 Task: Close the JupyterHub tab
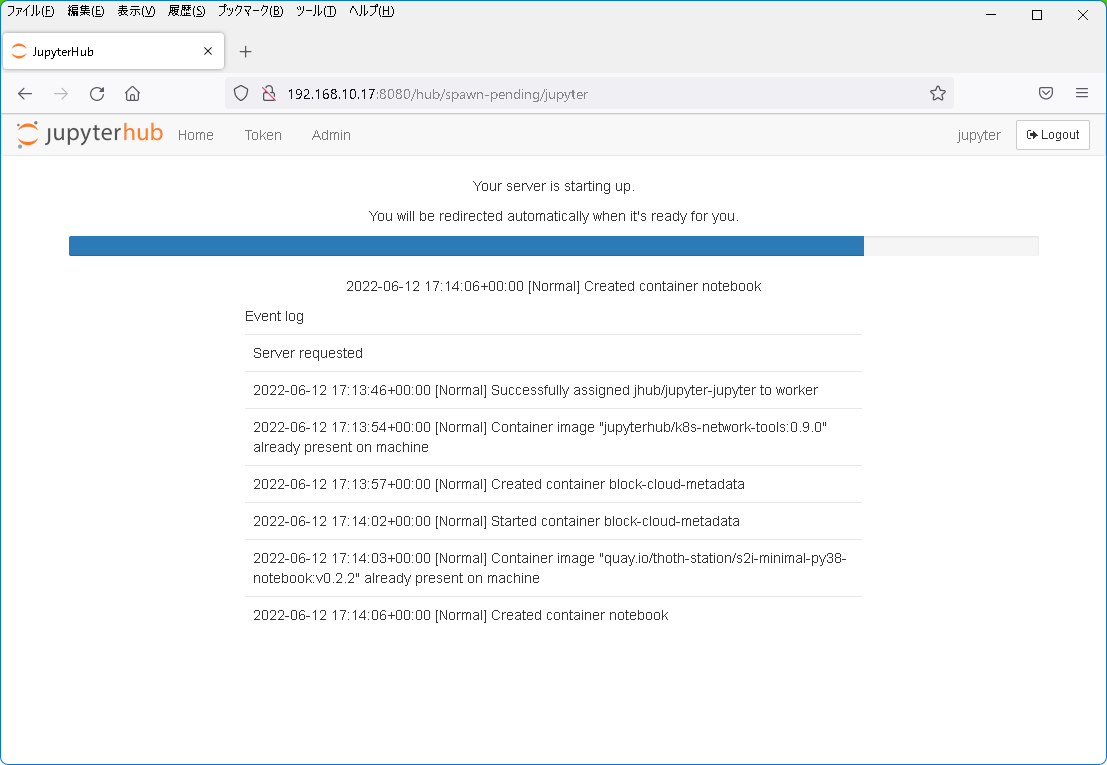point(208,51)
